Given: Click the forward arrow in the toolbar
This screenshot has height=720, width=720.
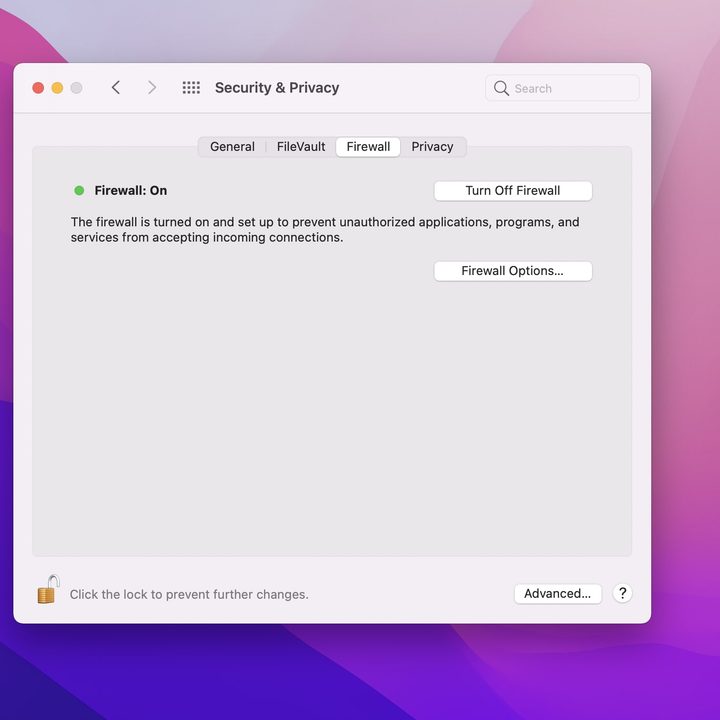Looking at the screenshot, I should [152, 88].
